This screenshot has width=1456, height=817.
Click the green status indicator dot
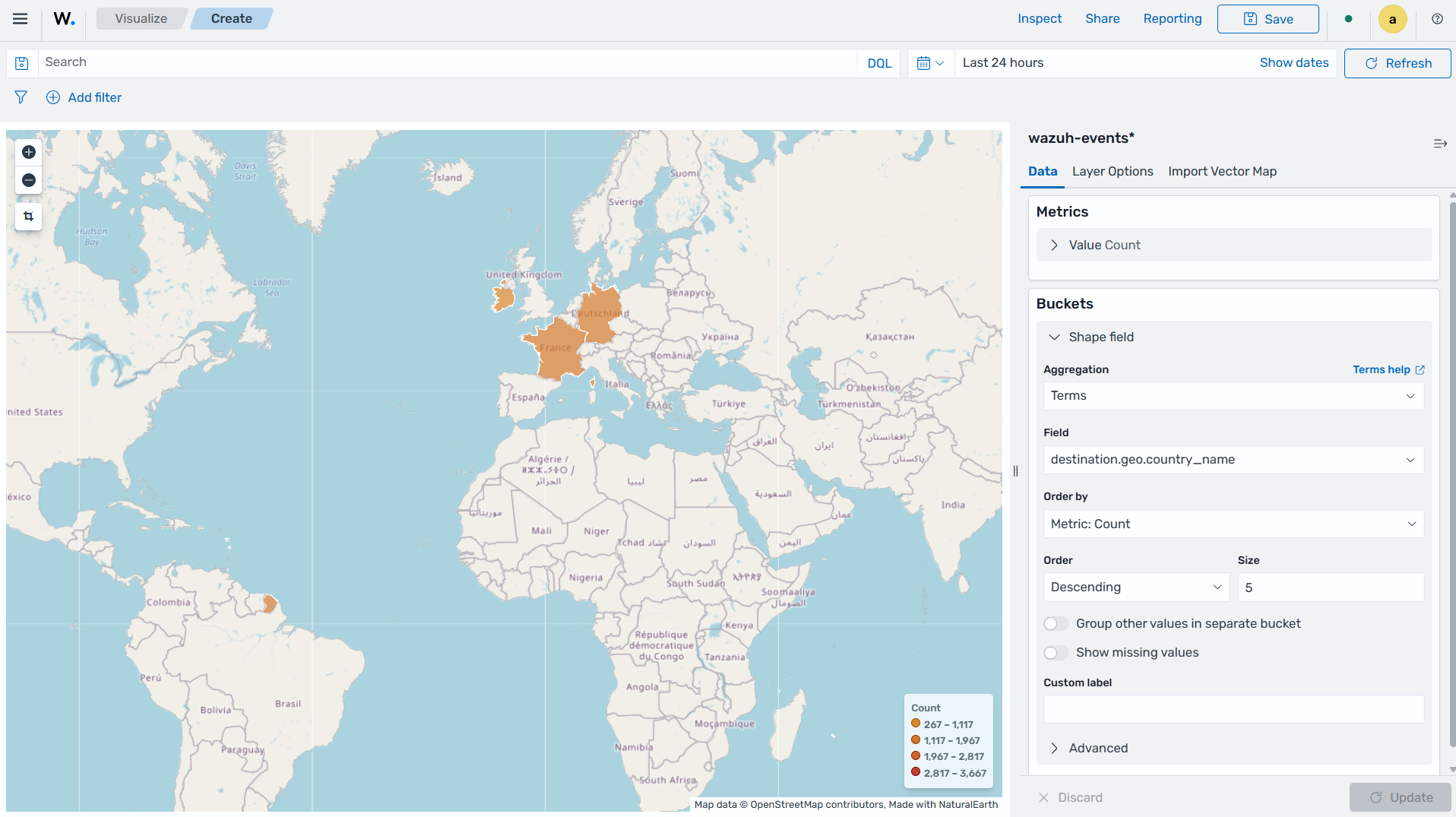click(x=1348, y=19)
